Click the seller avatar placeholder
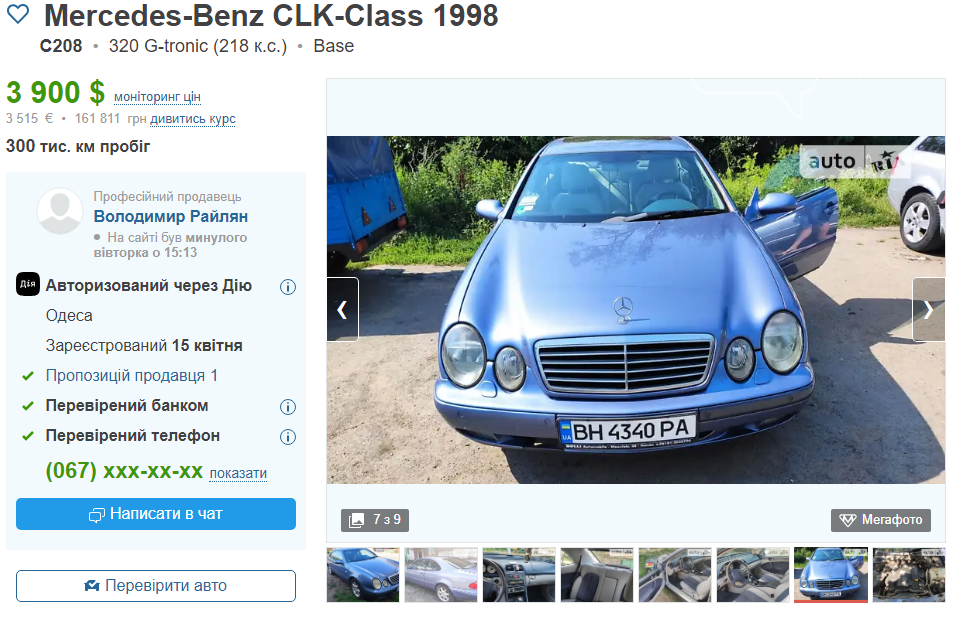This screenshot has width=960, height=618. pyautogui.click(x=59, y=210)
